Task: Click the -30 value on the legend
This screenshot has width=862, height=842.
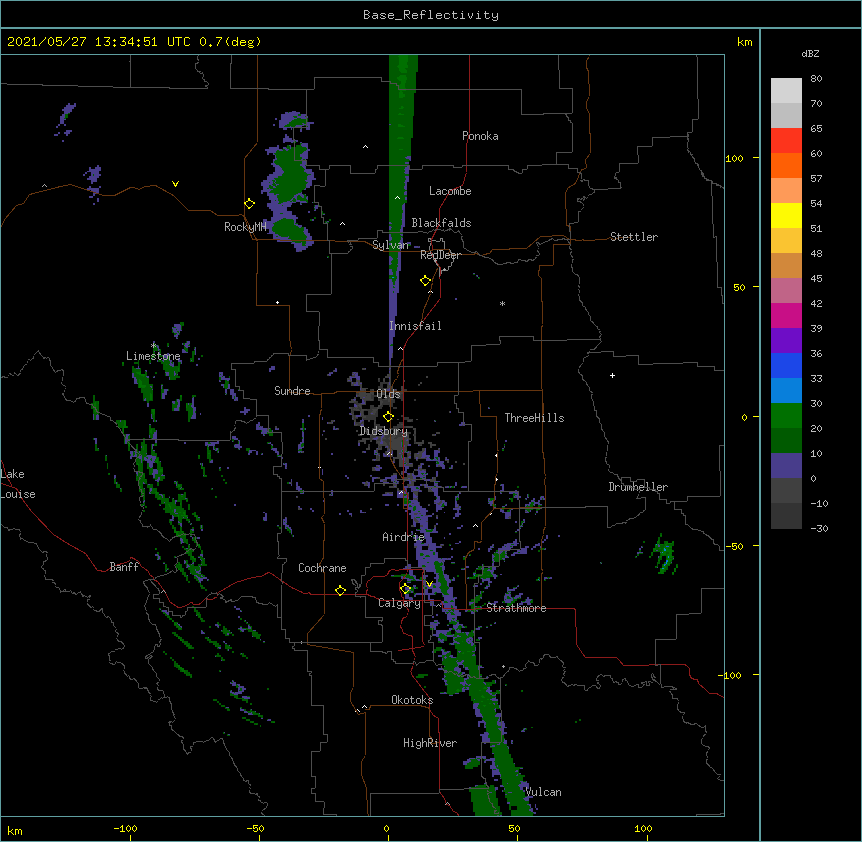Action: coord(819,528)
